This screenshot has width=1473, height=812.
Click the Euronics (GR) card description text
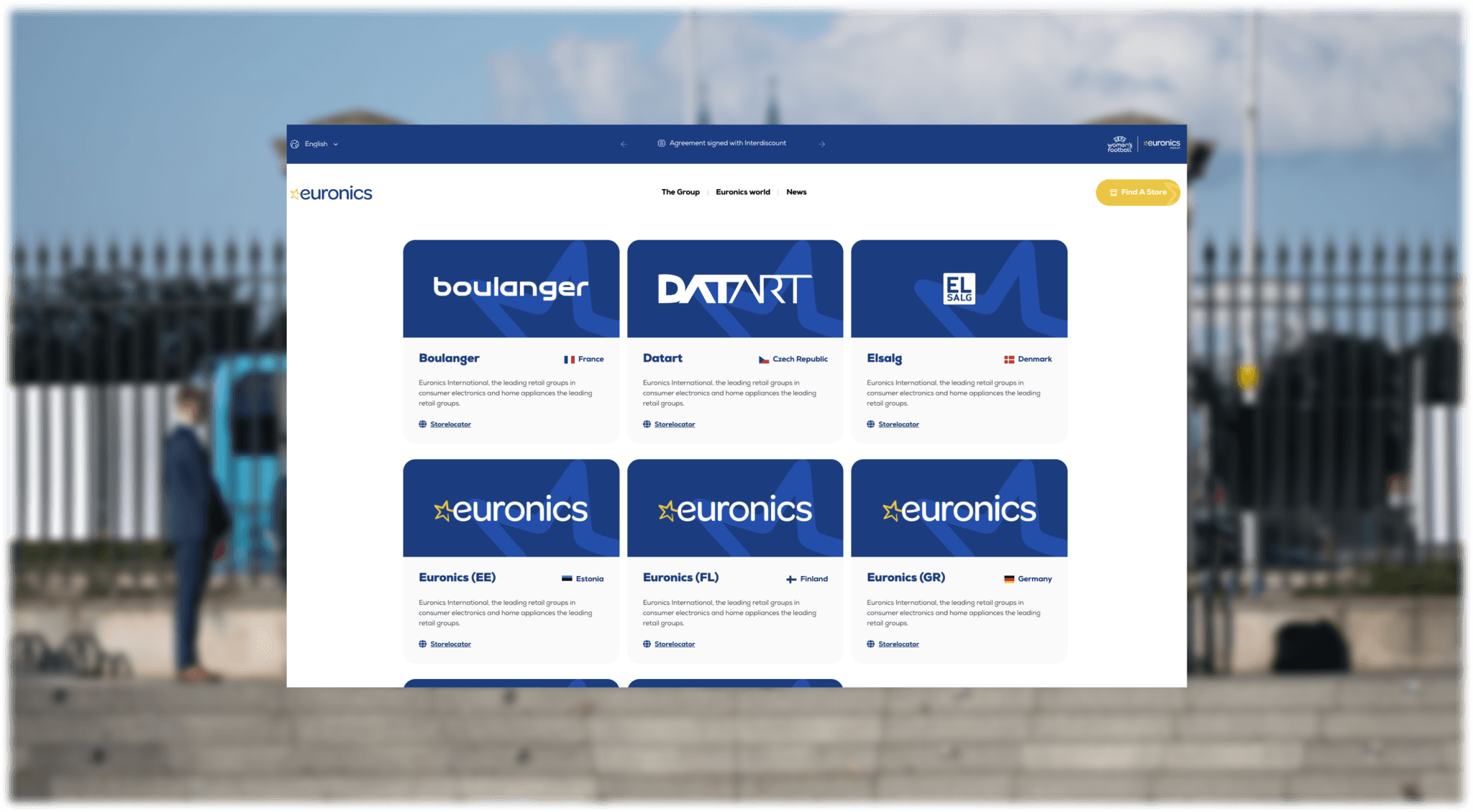954,613
